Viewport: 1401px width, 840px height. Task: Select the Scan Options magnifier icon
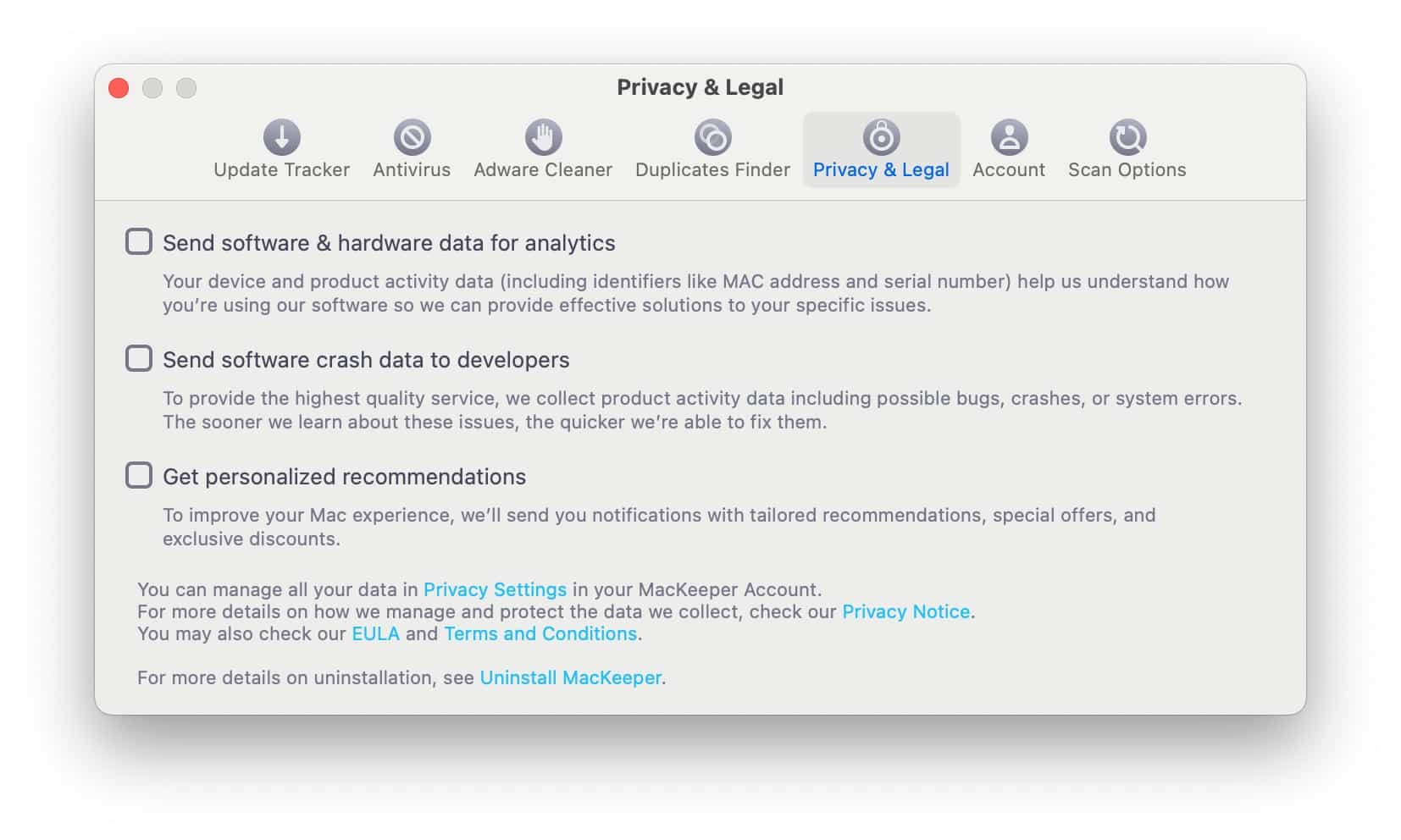pyautogui.click(x=1127, y=137)
